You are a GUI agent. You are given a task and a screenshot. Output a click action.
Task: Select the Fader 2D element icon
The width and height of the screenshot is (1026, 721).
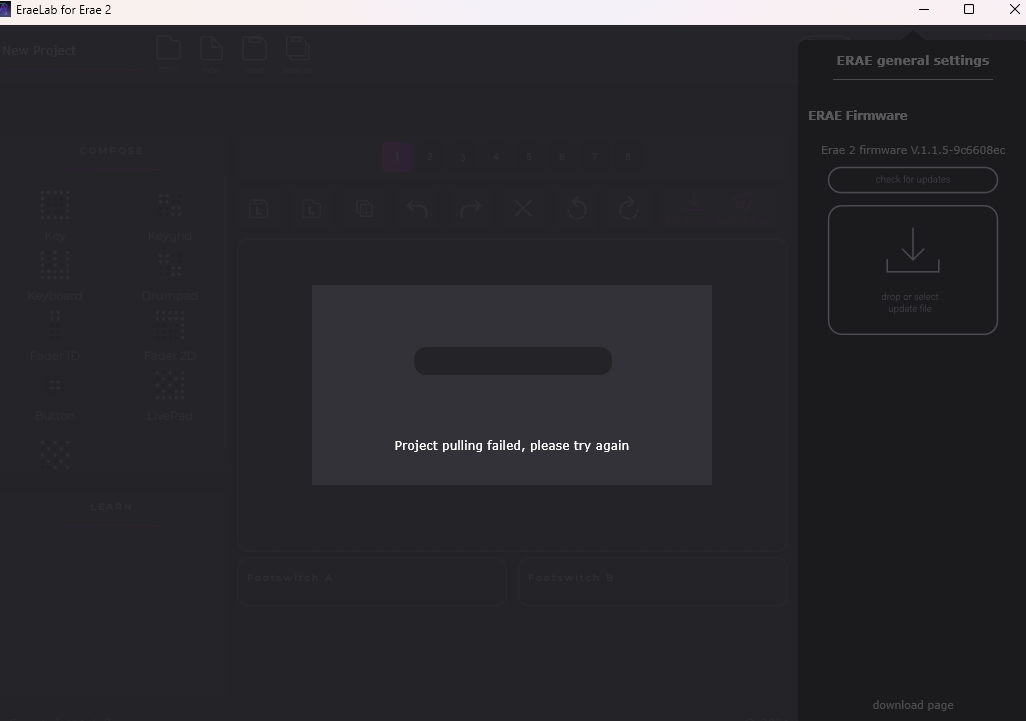click(x=169, y=325)
